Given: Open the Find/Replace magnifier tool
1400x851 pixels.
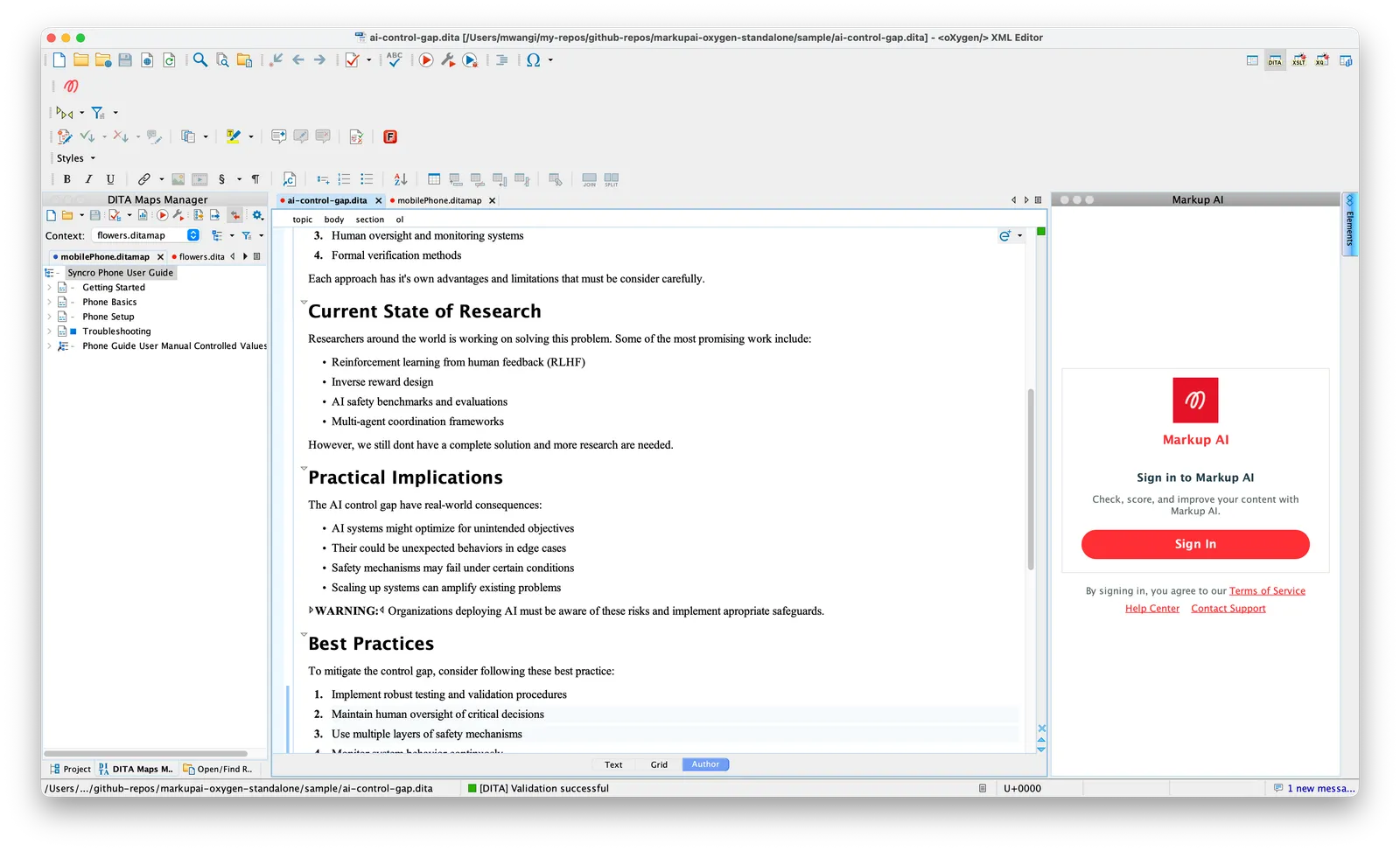Looking at the screenshot, I should (x=200, y=59).
